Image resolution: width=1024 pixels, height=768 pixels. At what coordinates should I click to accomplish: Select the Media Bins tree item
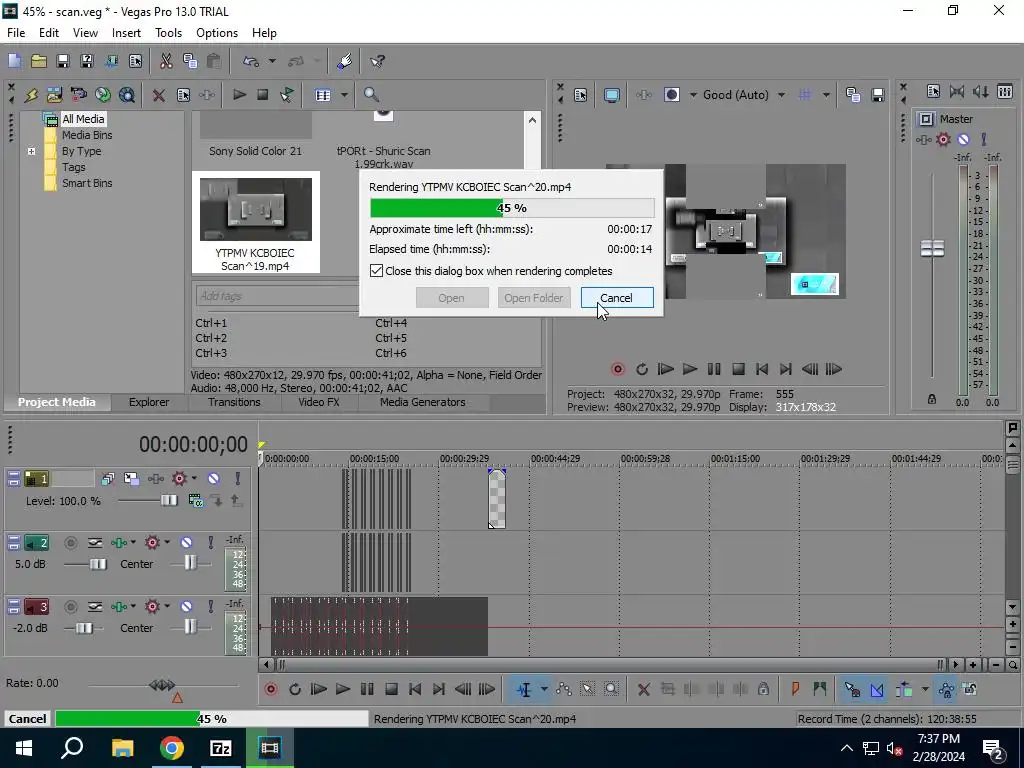tap(87, 135)
